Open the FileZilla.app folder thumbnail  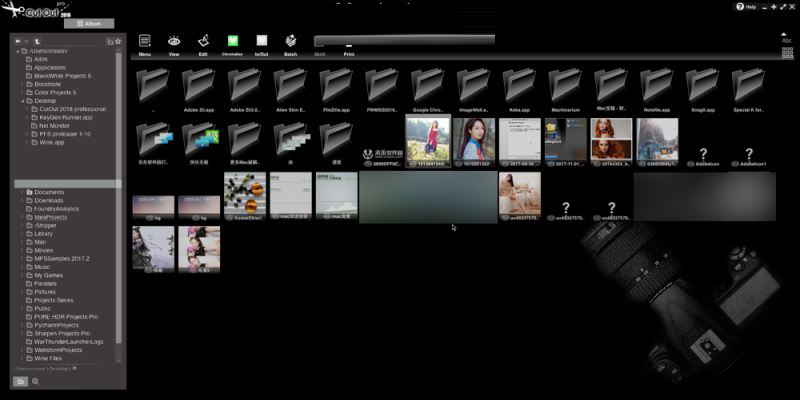pyautogui.click(x=336, y=89)
